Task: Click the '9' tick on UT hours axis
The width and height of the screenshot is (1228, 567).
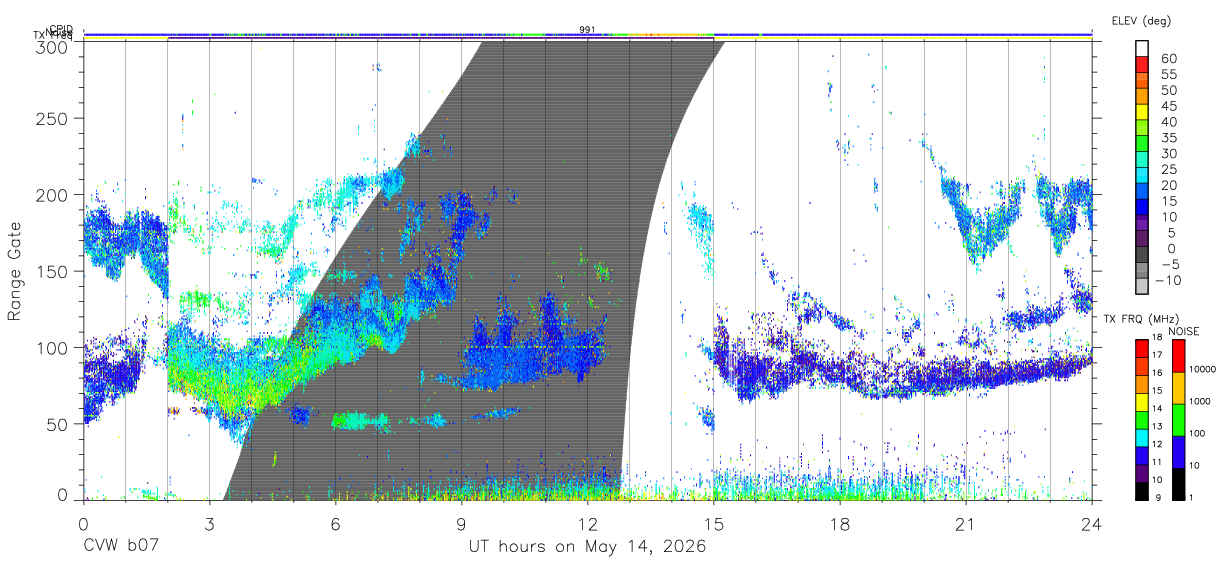Action: 461,523
